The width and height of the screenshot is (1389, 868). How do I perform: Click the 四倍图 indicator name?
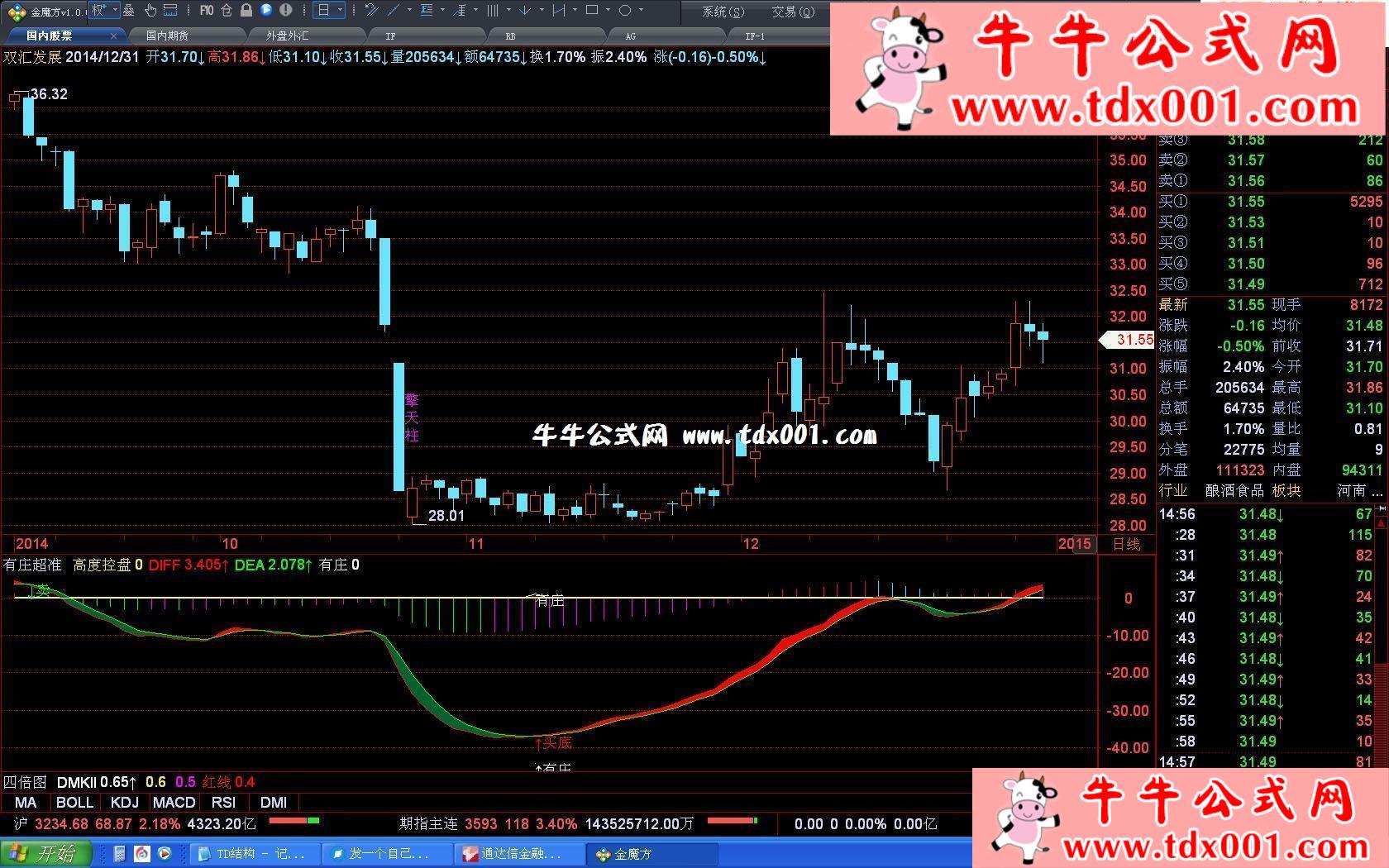pos(25,782)
